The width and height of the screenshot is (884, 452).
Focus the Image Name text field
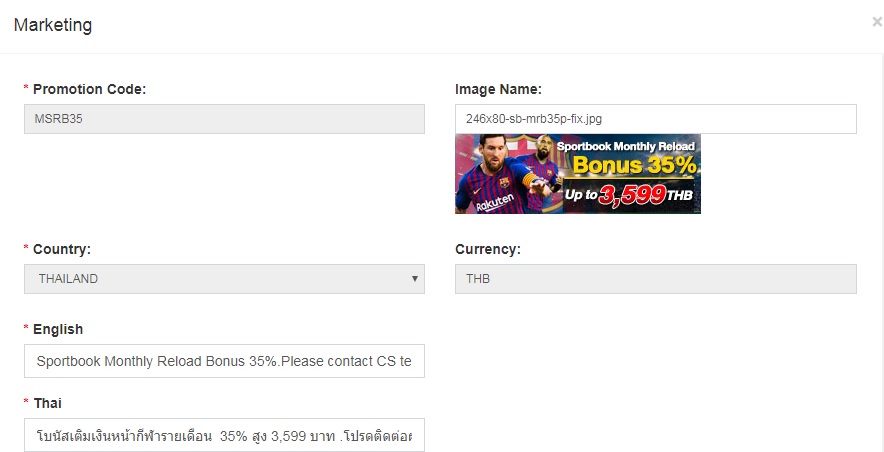pyautogui.click(x=656, y=119)
